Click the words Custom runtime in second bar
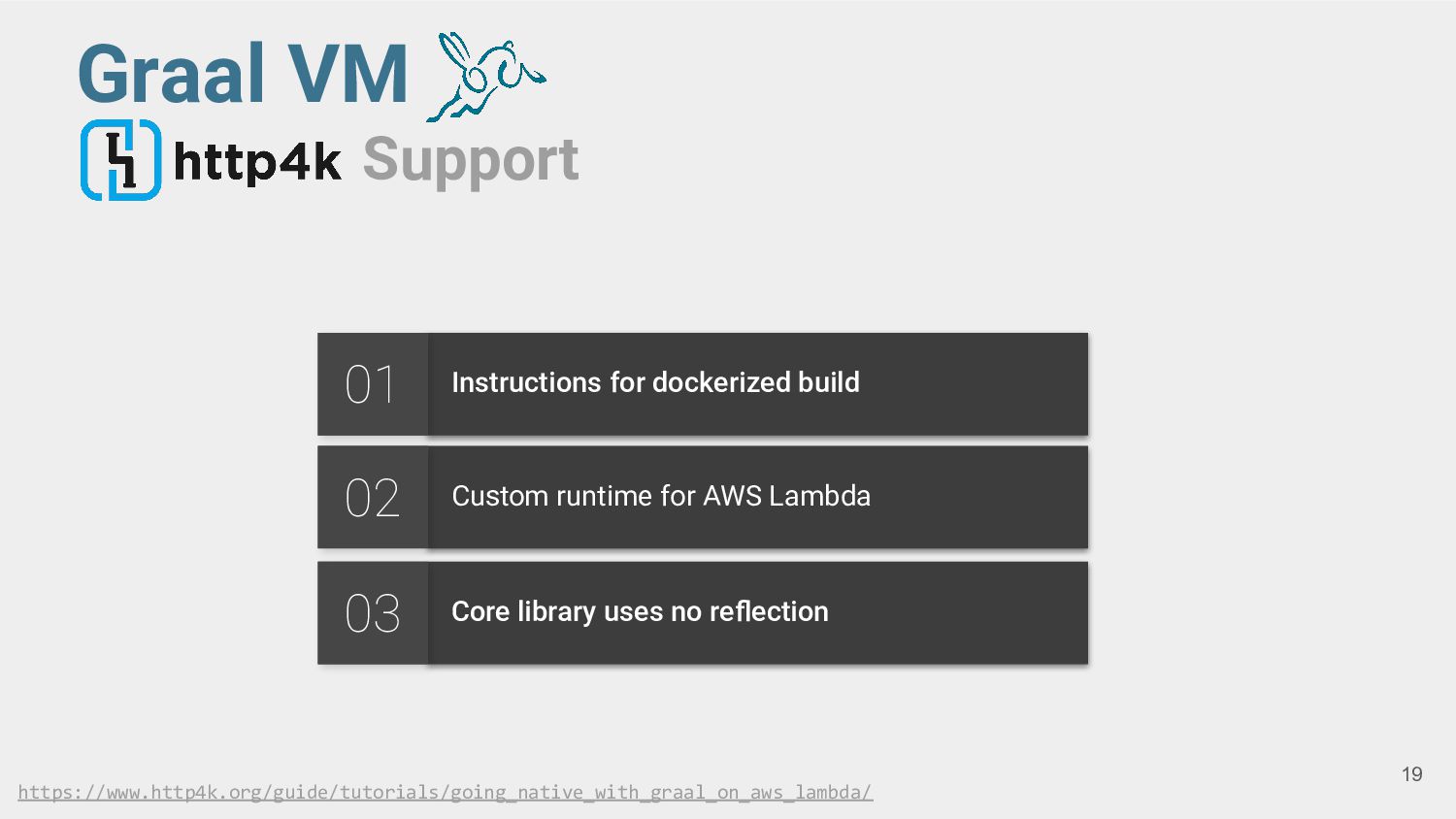This screenshot has width=1456, height=819. point(551,496)
